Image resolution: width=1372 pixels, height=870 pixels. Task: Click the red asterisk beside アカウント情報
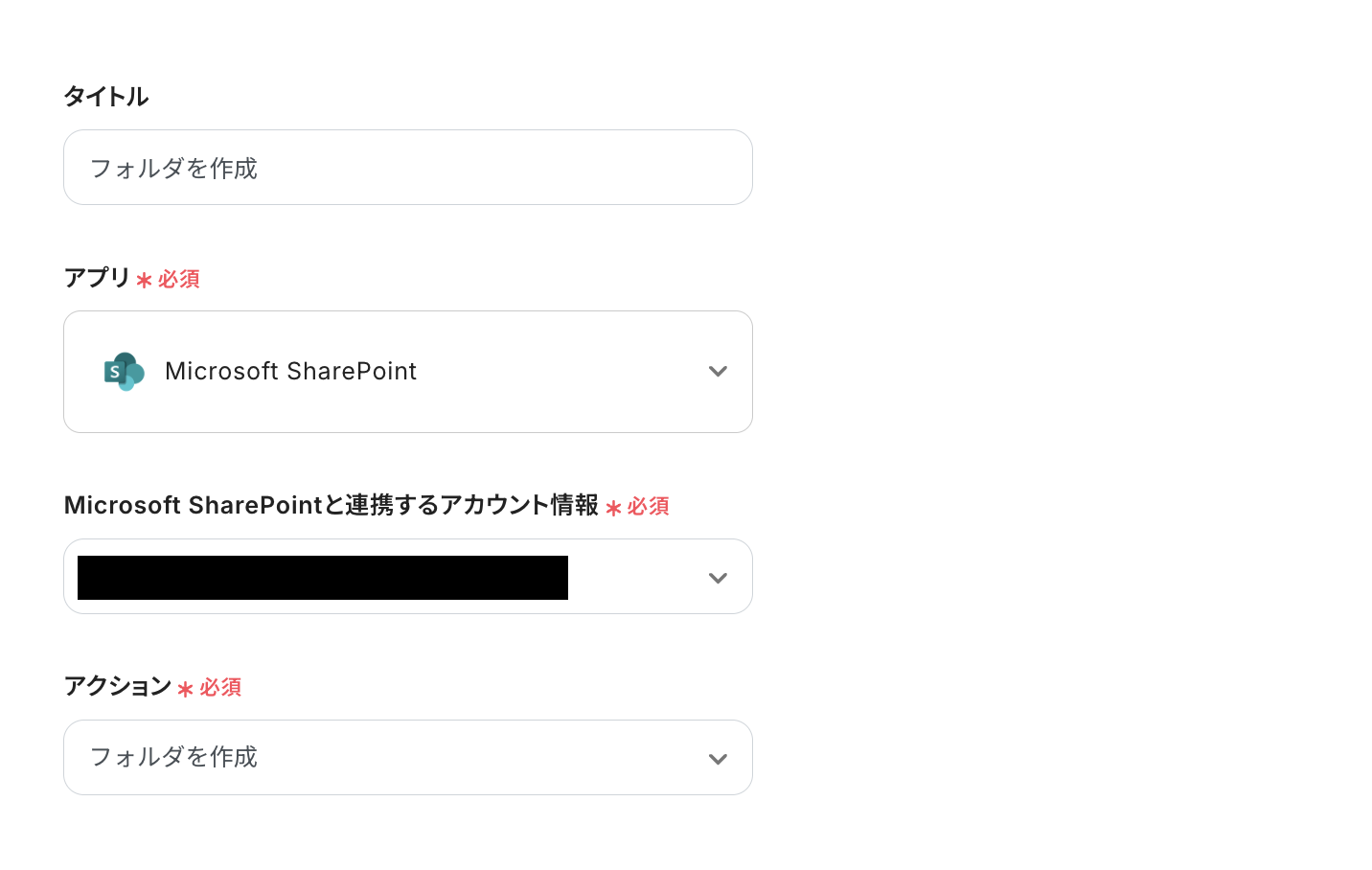[614, 508]
